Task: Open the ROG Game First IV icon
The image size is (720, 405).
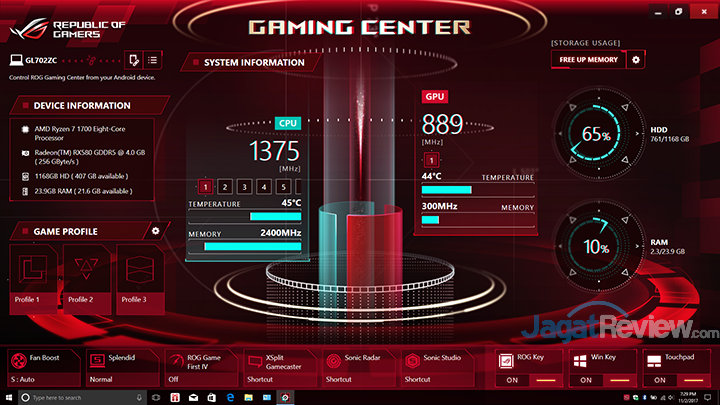Action: (x=175, y=361)
